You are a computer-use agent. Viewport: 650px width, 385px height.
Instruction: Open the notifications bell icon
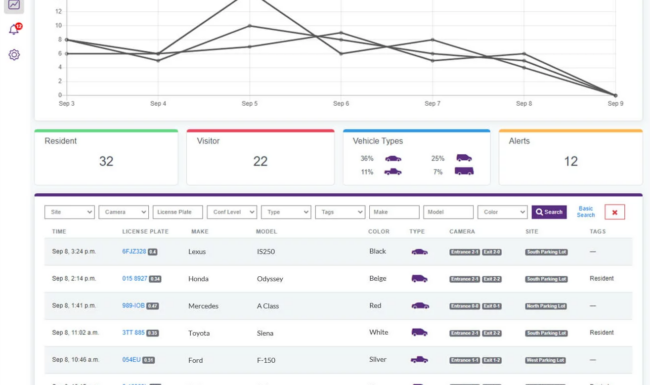coord(14,29)
